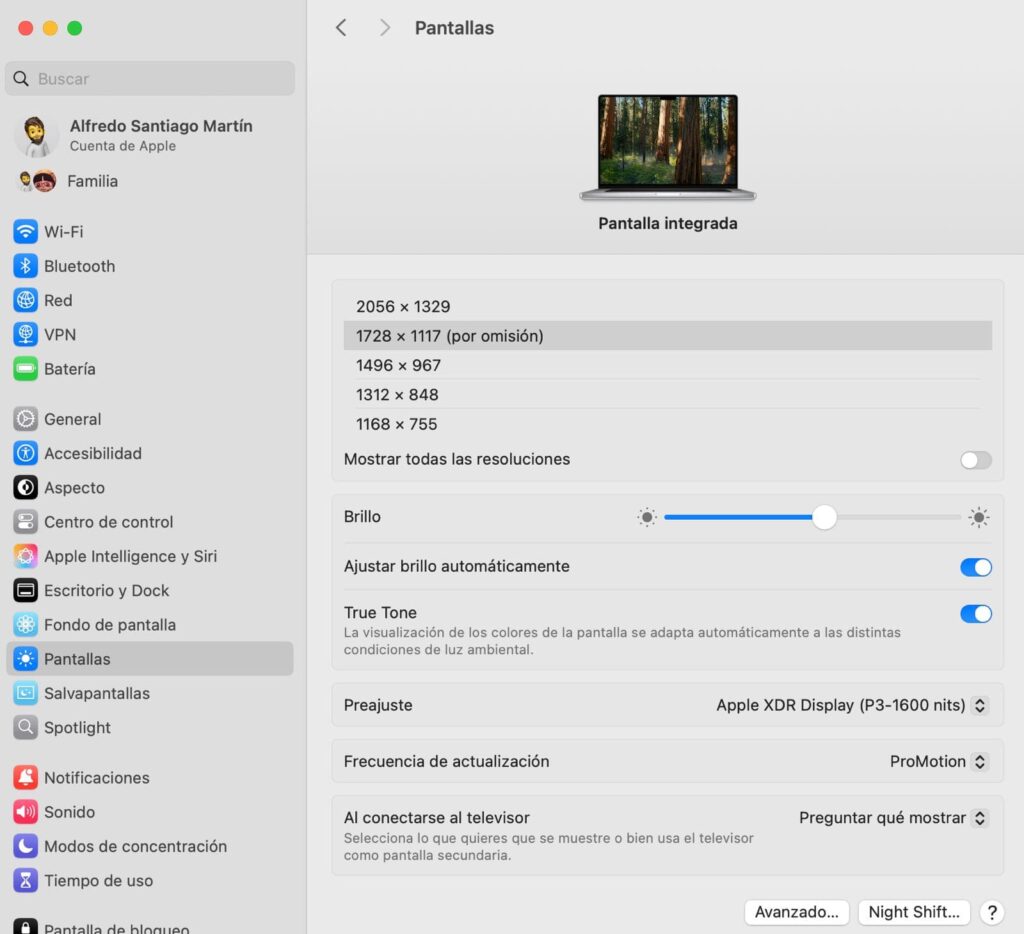
Task: Turn off the True Tone switch
Action: point(976,613)
